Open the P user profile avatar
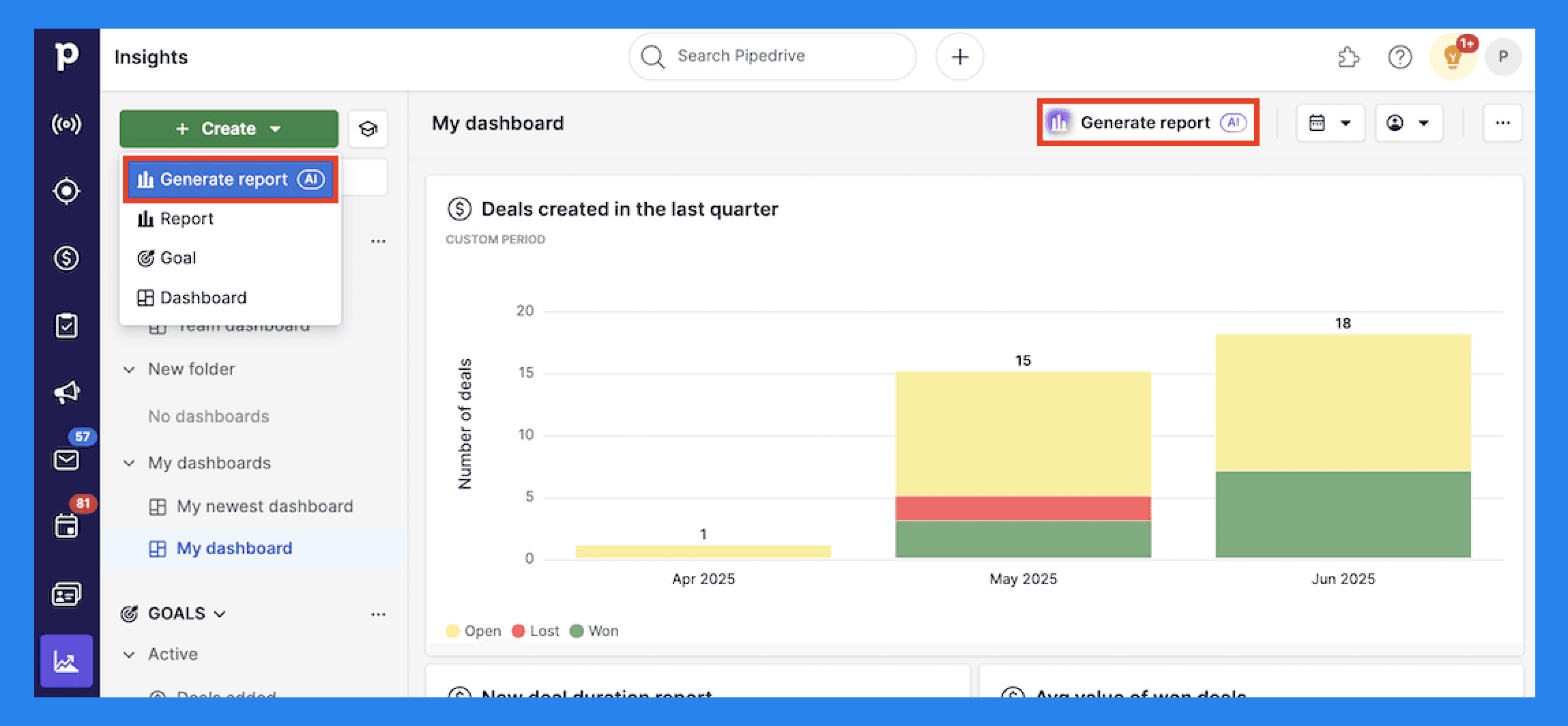Viewport: 1568px width, 726px height. pos(1503,57)
